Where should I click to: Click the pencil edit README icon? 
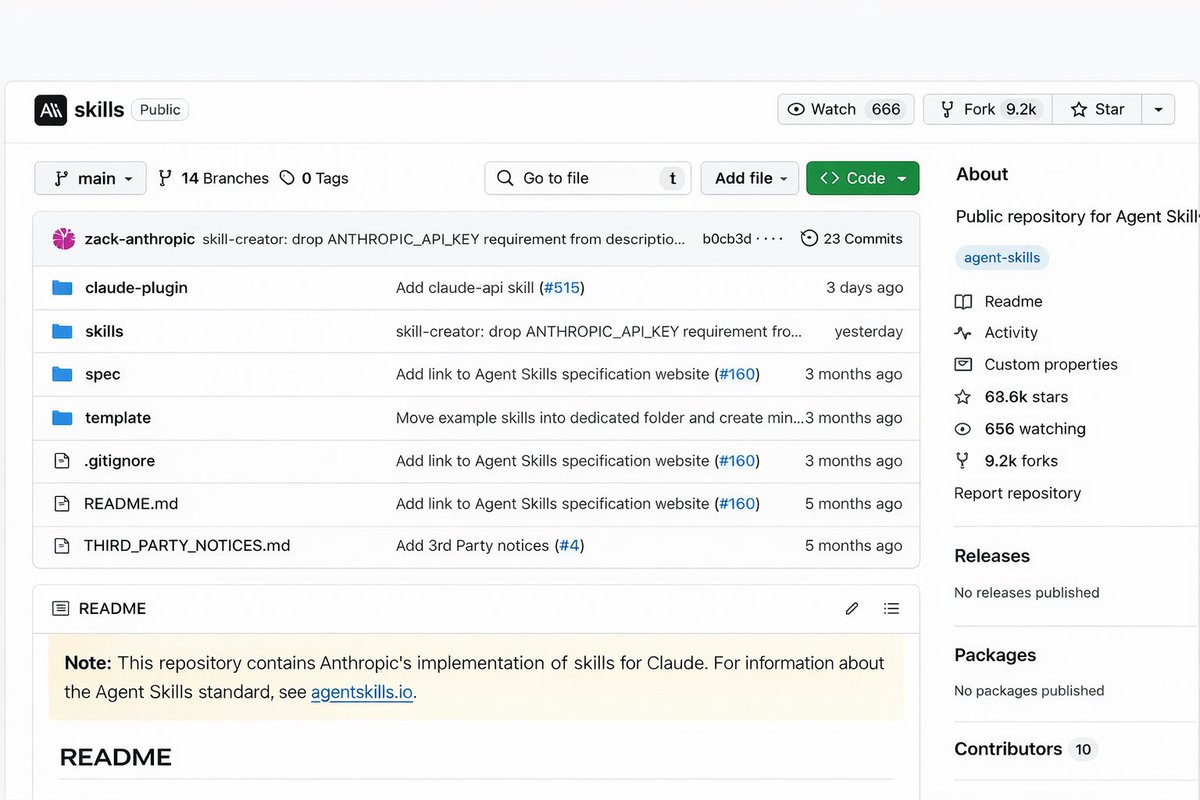[852, 608]
